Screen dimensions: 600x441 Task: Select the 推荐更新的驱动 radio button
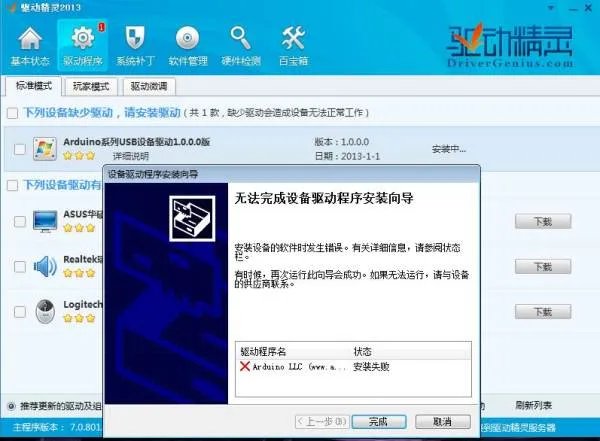click(11, 406)
